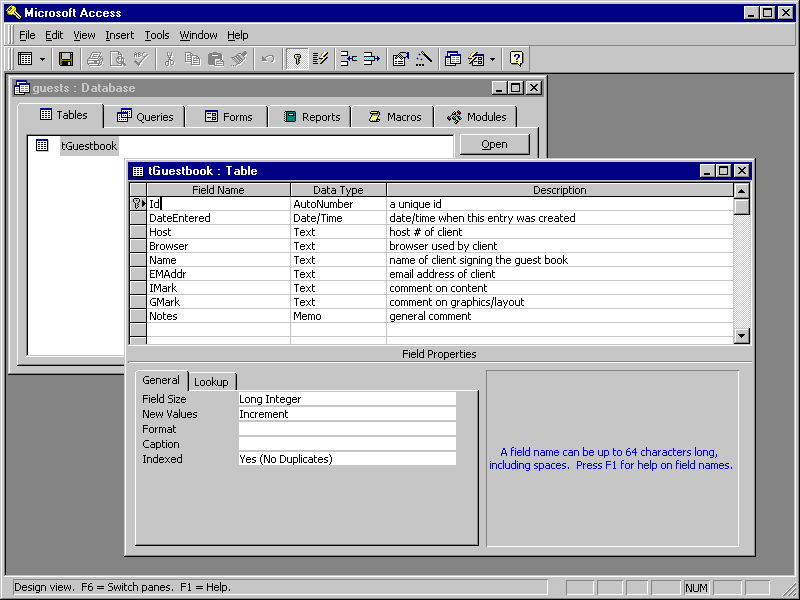Open the View button dropdown arrow

42,59
